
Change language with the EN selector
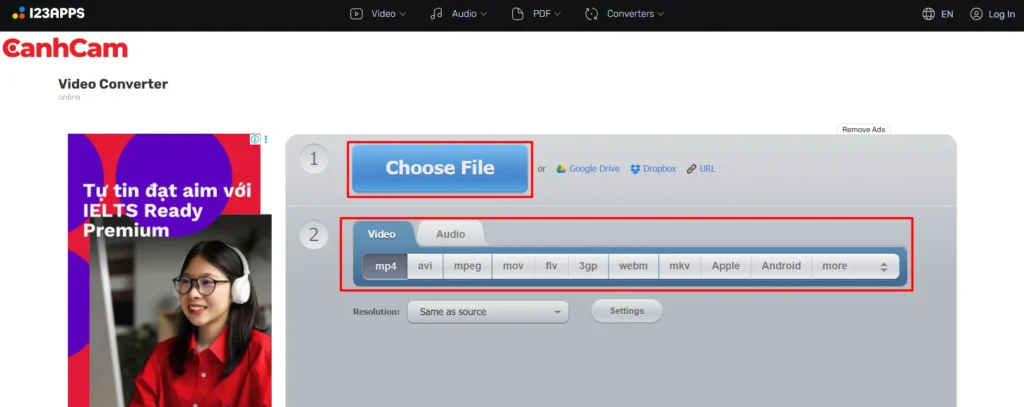947,14
